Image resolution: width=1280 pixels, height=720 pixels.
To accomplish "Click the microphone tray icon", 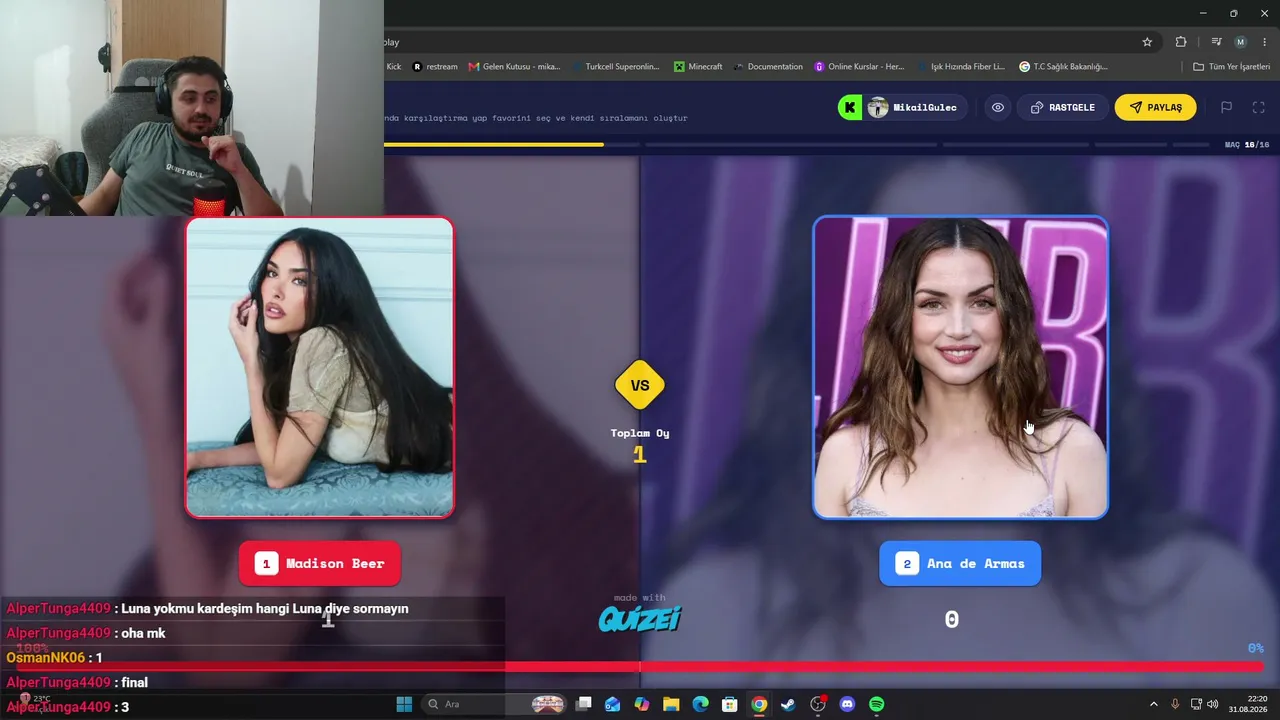I will click(x=1175, y=704).
